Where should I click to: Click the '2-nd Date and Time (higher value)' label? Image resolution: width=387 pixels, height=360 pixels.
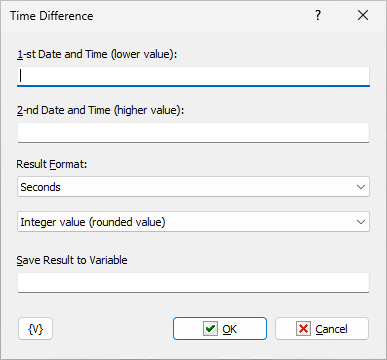pyautogui.click(x=100, y=110)
